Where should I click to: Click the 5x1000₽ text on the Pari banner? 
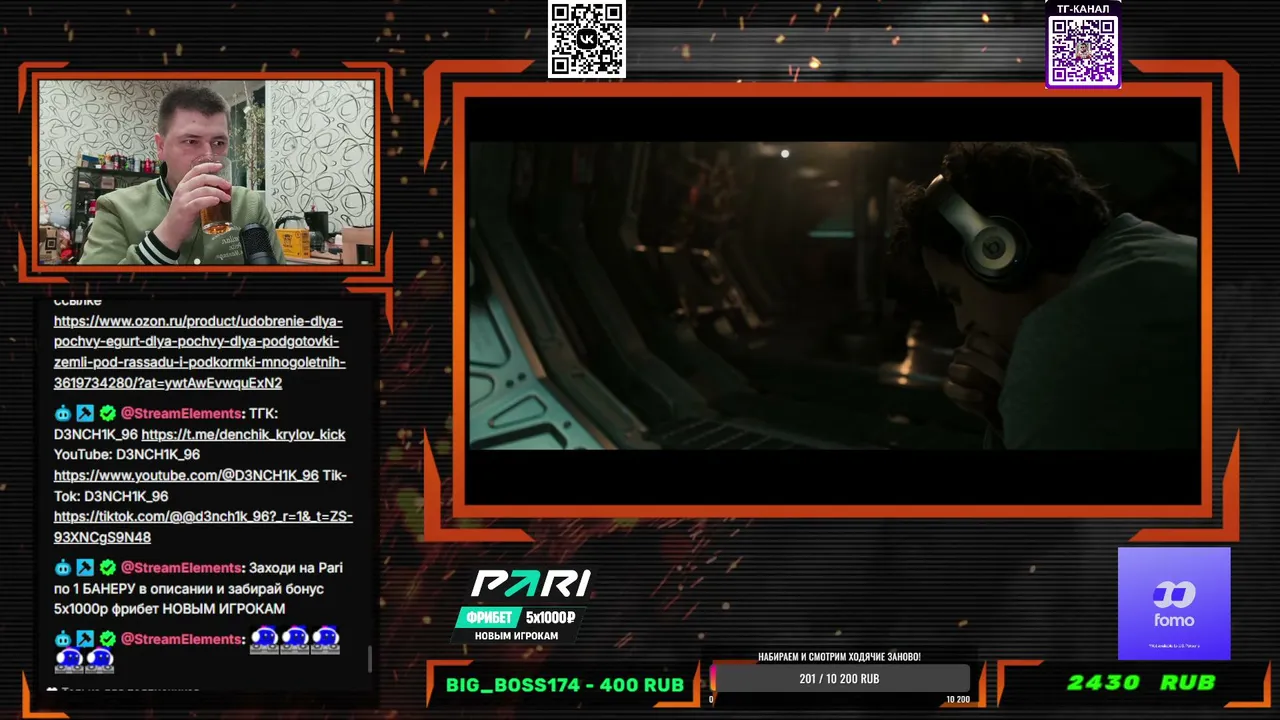click(551, 617)
